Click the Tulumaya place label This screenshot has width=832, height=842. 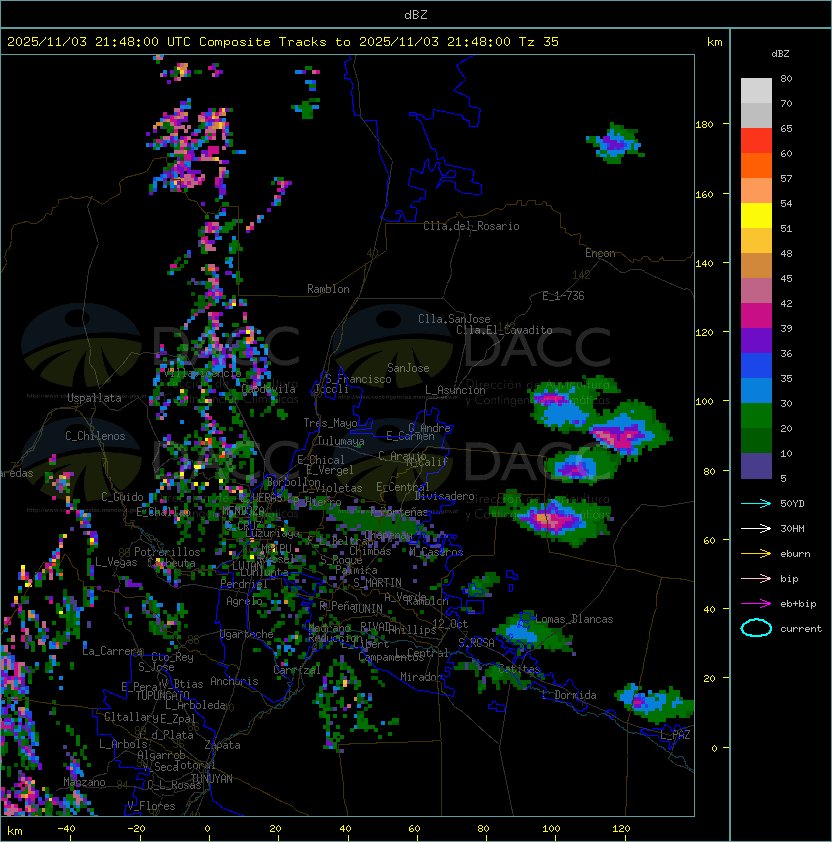click(x=341, y=441)
